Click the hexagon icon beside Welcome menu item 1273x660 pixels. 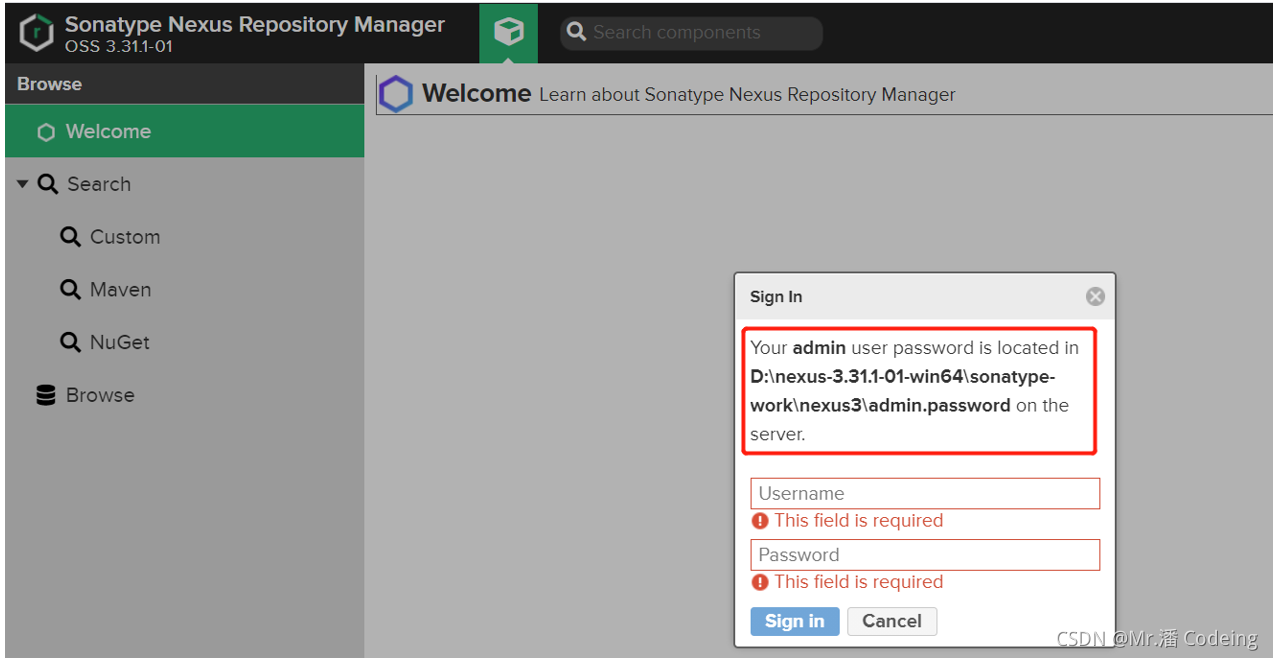[x=46, y=132]
